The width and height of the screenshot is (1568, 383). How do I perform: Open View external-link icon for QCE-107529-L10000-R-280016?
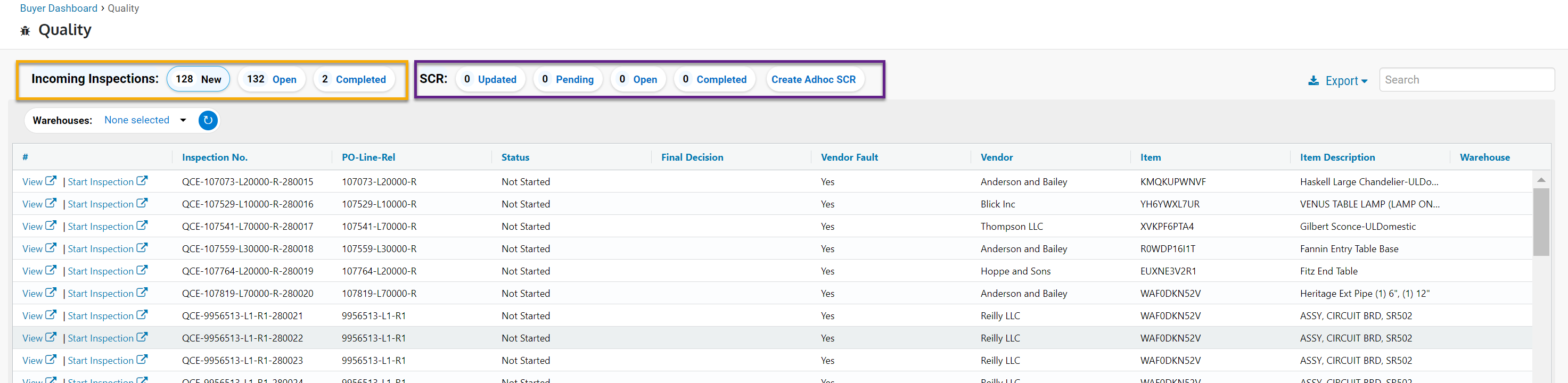(51, 203)
